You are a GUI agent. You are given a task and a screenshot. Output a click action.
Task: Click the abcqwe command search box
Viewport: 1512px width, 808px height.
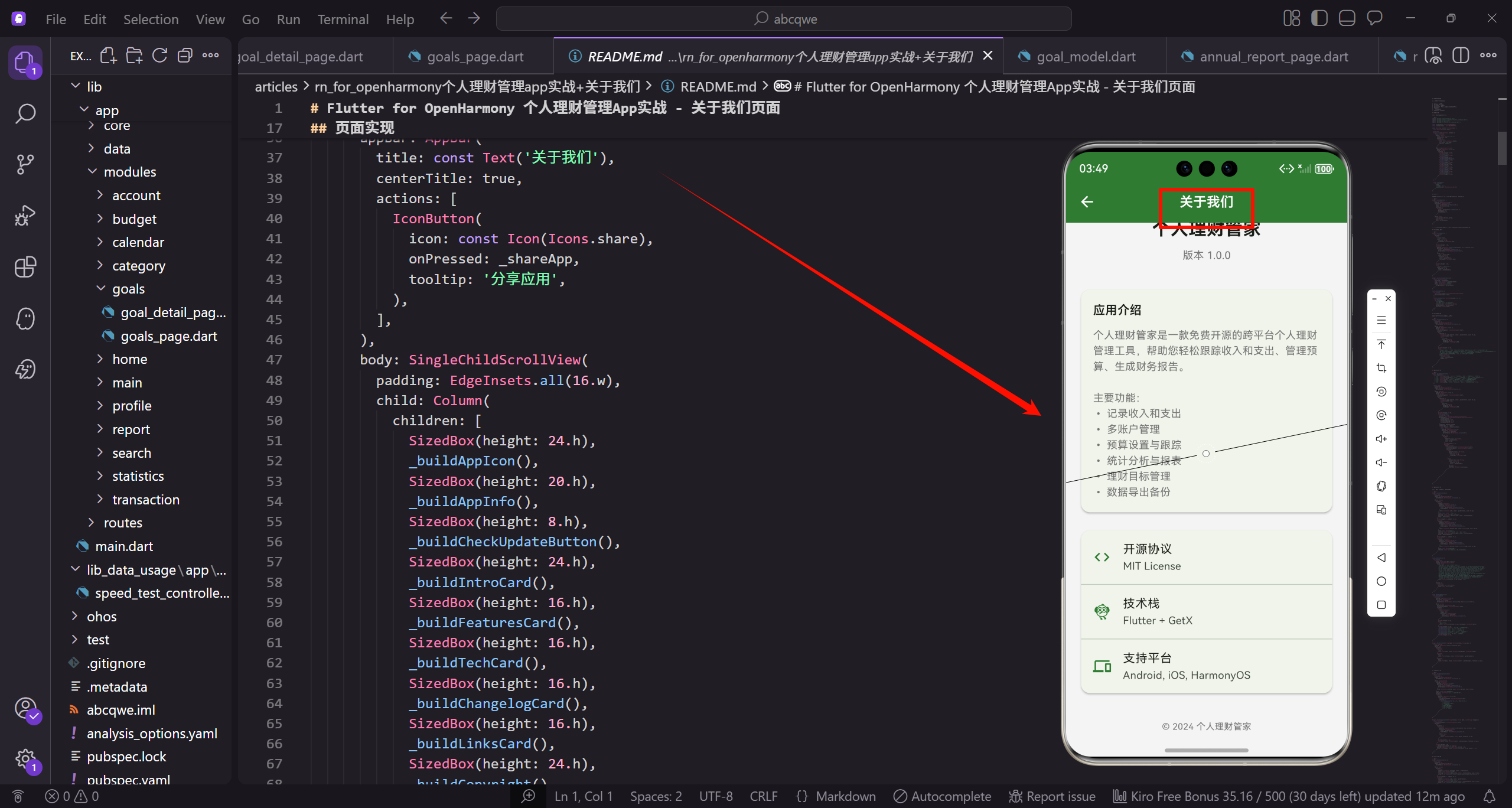click(784, 19)
